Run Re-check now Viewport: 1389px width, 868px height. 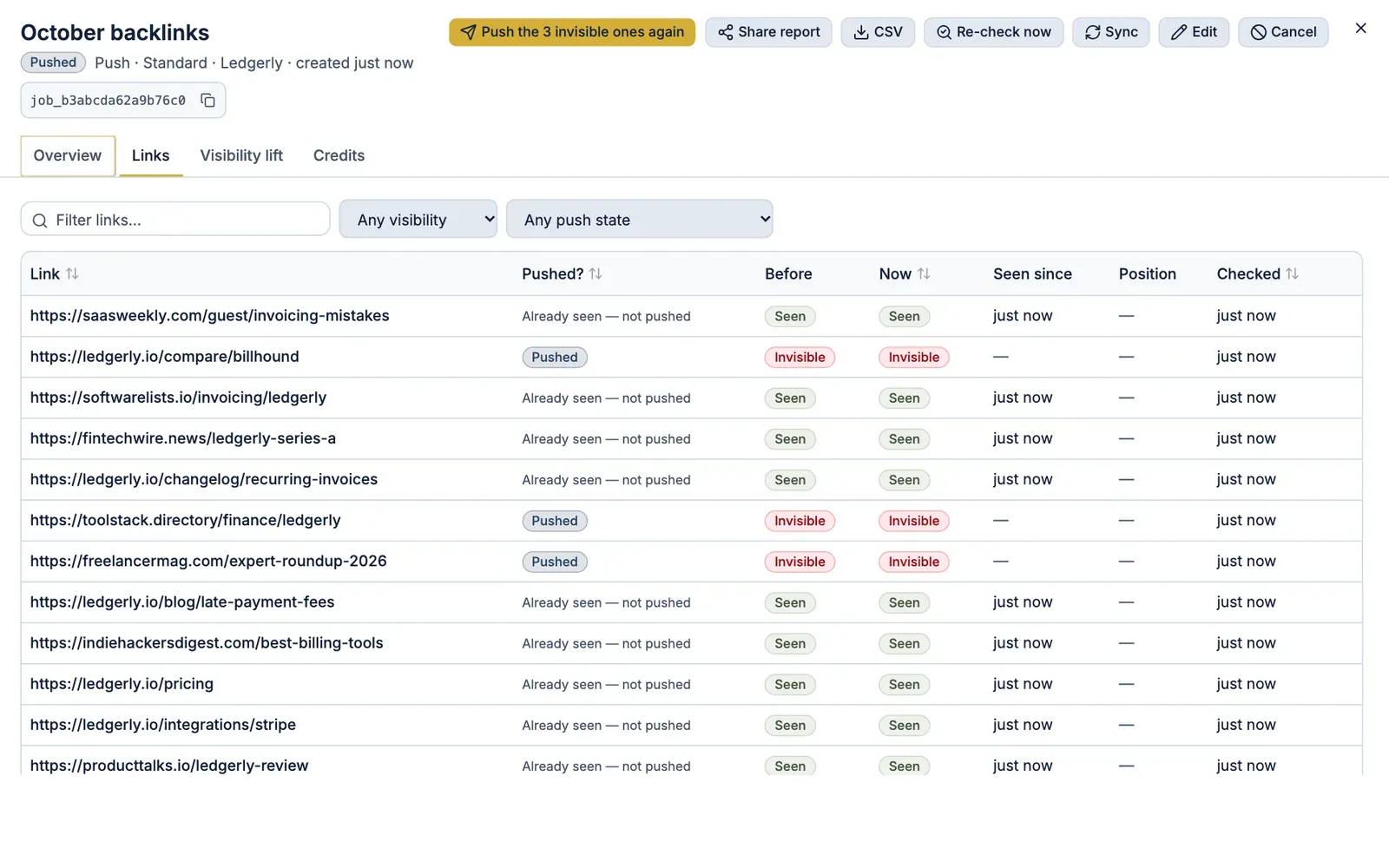(993, 32)
